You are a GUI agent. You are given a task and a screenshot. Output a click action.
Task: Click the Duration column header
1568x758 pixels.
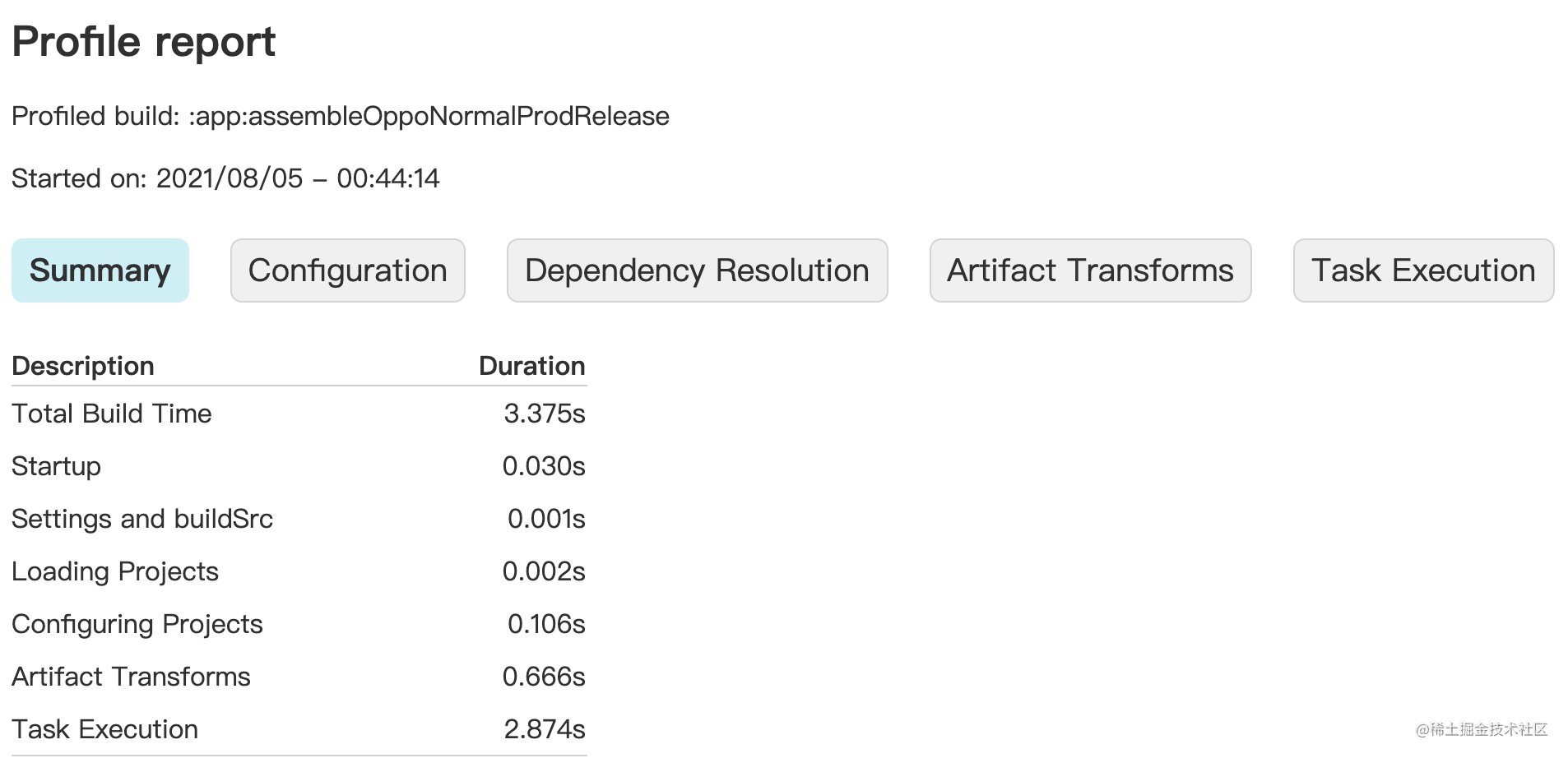tap(532, 366)
